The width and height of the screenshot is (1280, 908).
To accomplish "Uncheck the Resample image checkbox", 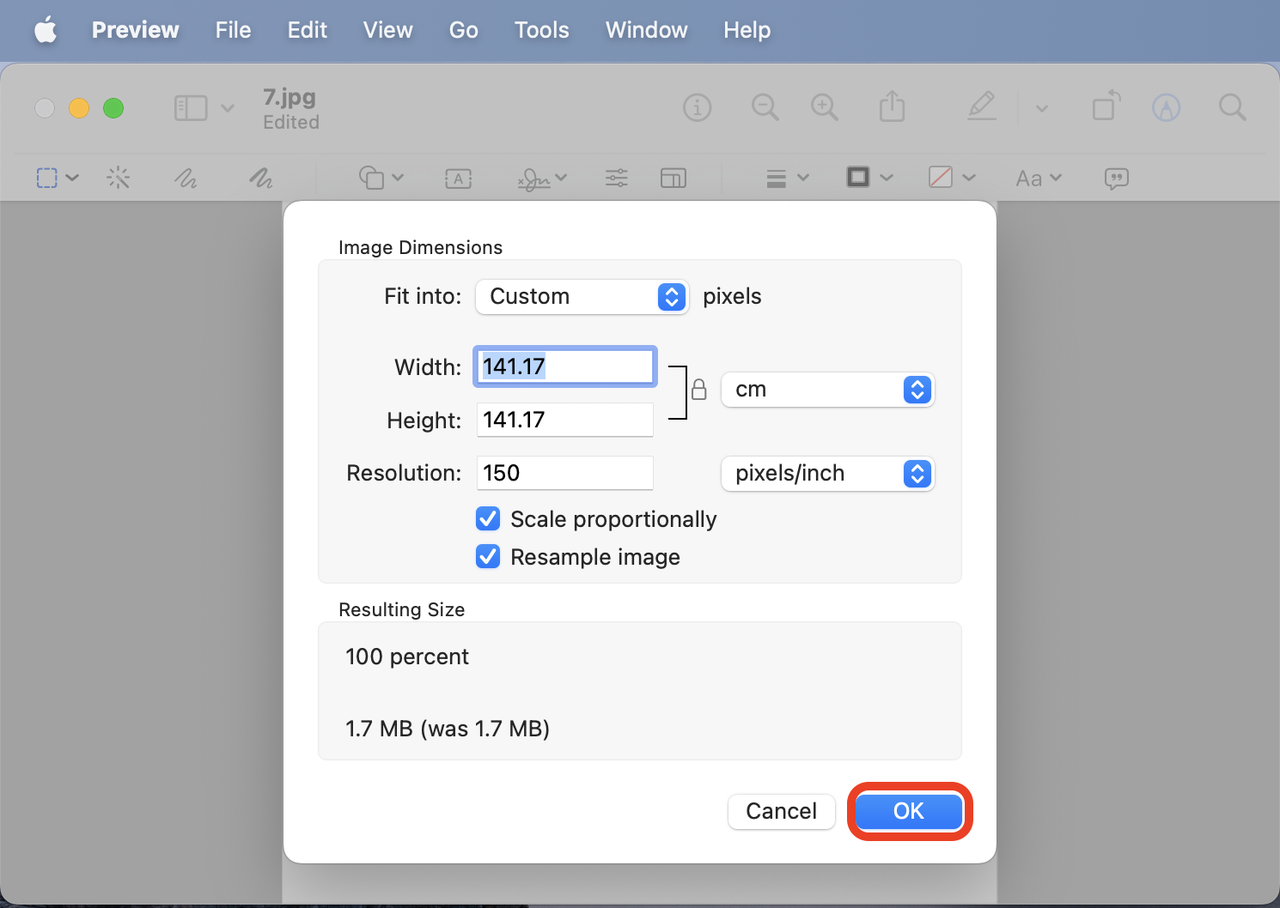I will [488, 557].
